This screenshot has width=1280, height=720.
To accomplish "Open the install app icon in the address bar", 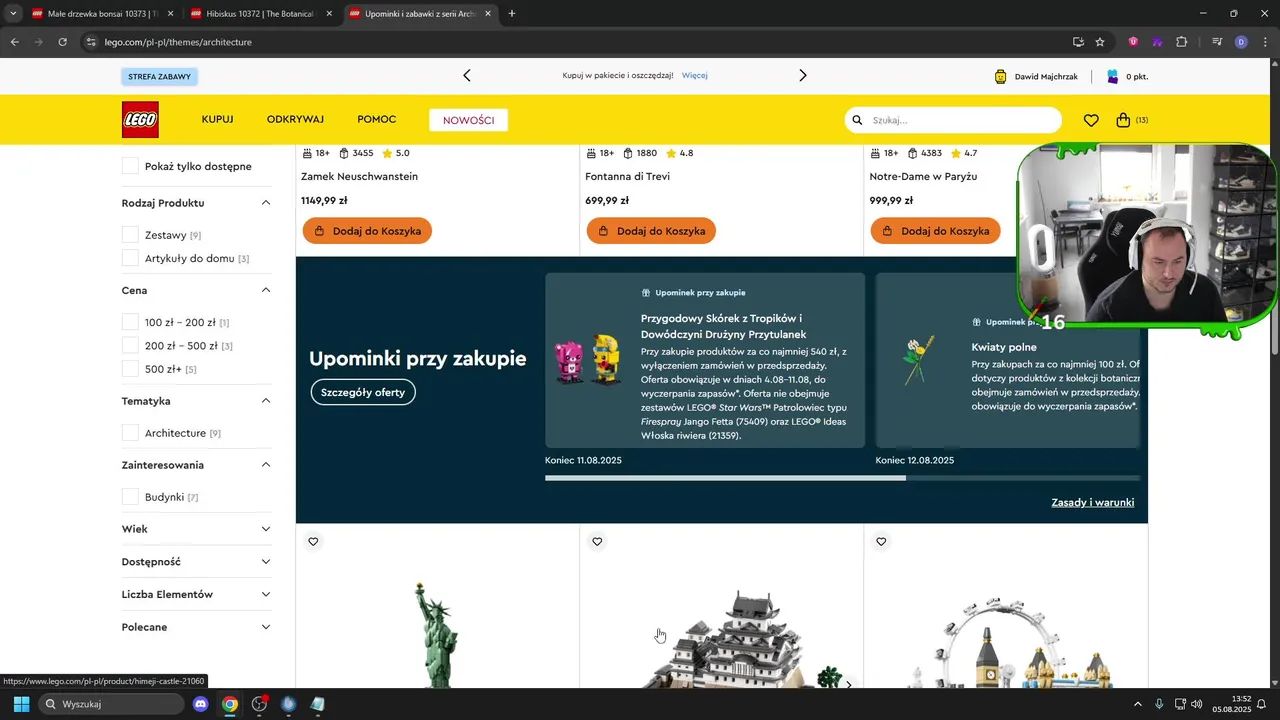I will click(x=1078, y=42).
